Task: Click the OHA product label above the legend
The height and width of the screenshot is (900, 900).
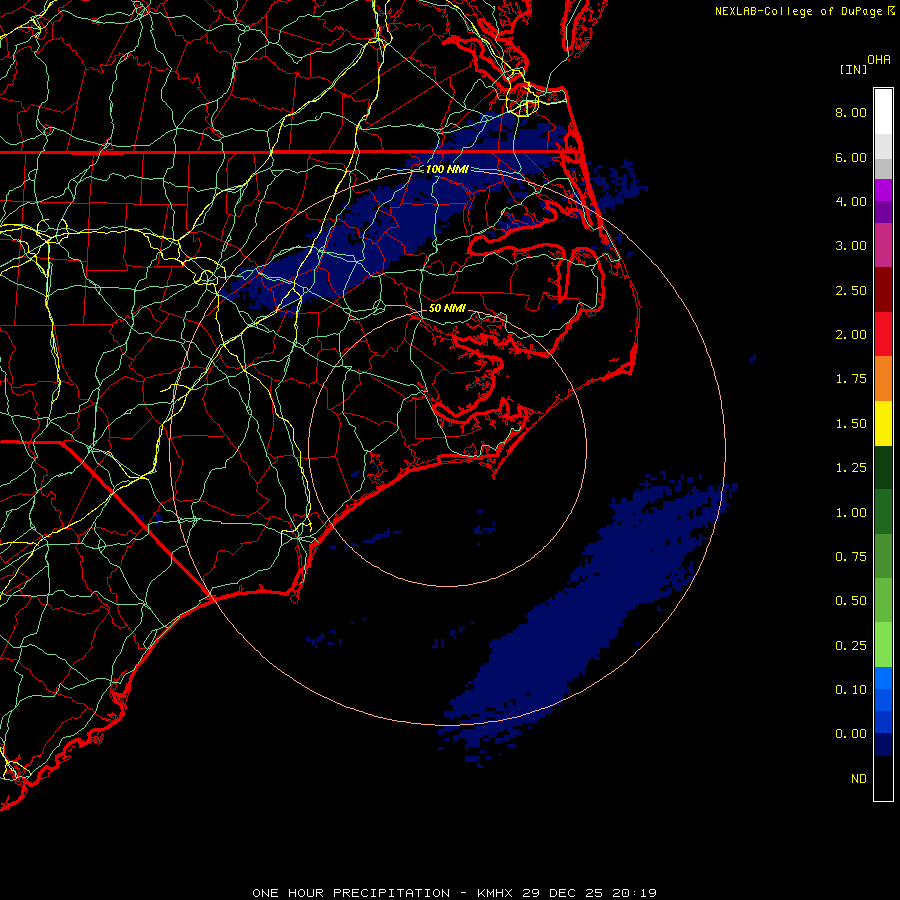Action: click(879, 60)
